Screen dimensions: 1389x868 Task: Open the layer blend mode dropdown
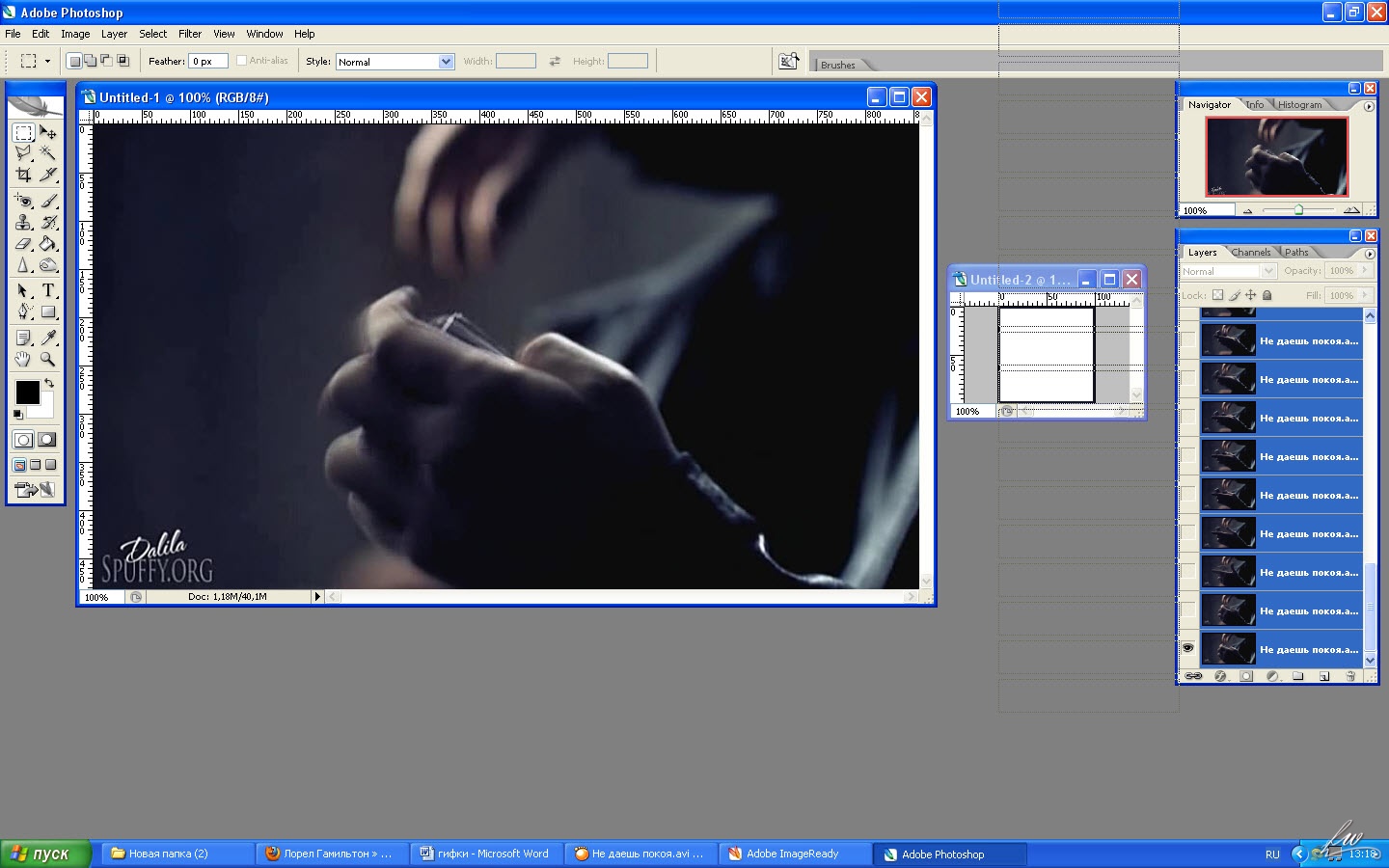(x=1268, y=271)
